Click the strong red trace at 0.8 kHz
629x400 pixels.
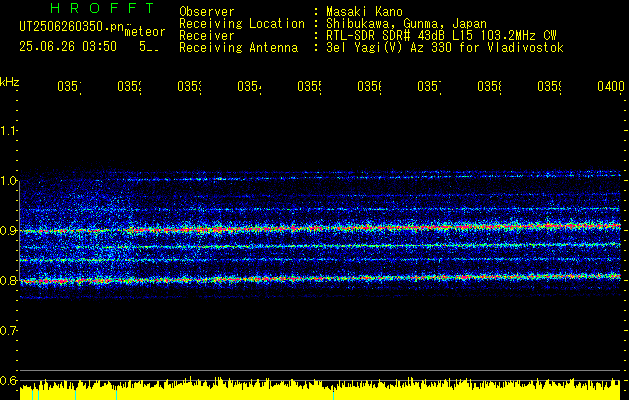[320, 279]
